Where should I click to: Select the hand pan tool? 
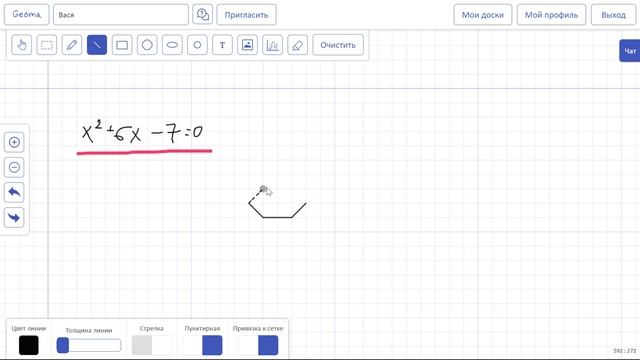(x=22, y=45)
